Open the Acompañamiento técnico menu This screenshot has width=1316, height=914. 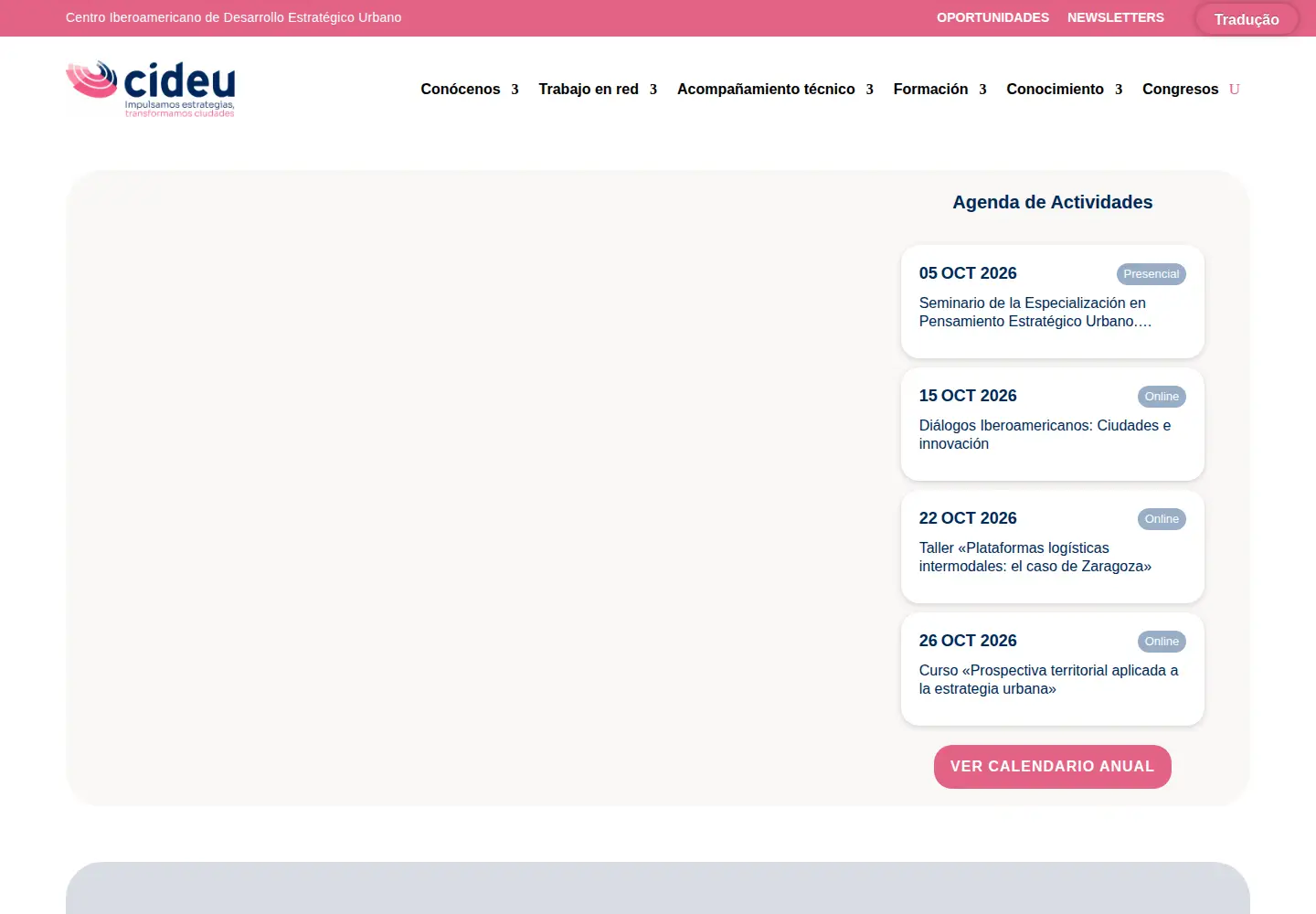[x=766, y=89]
